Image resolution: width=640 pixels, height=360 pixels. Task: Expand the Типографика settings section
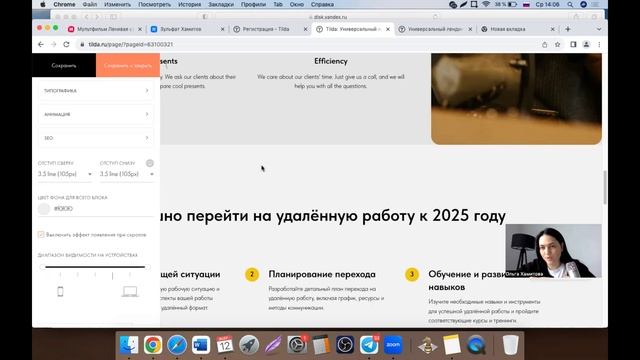pyautogui.click(x=96, y=91)
